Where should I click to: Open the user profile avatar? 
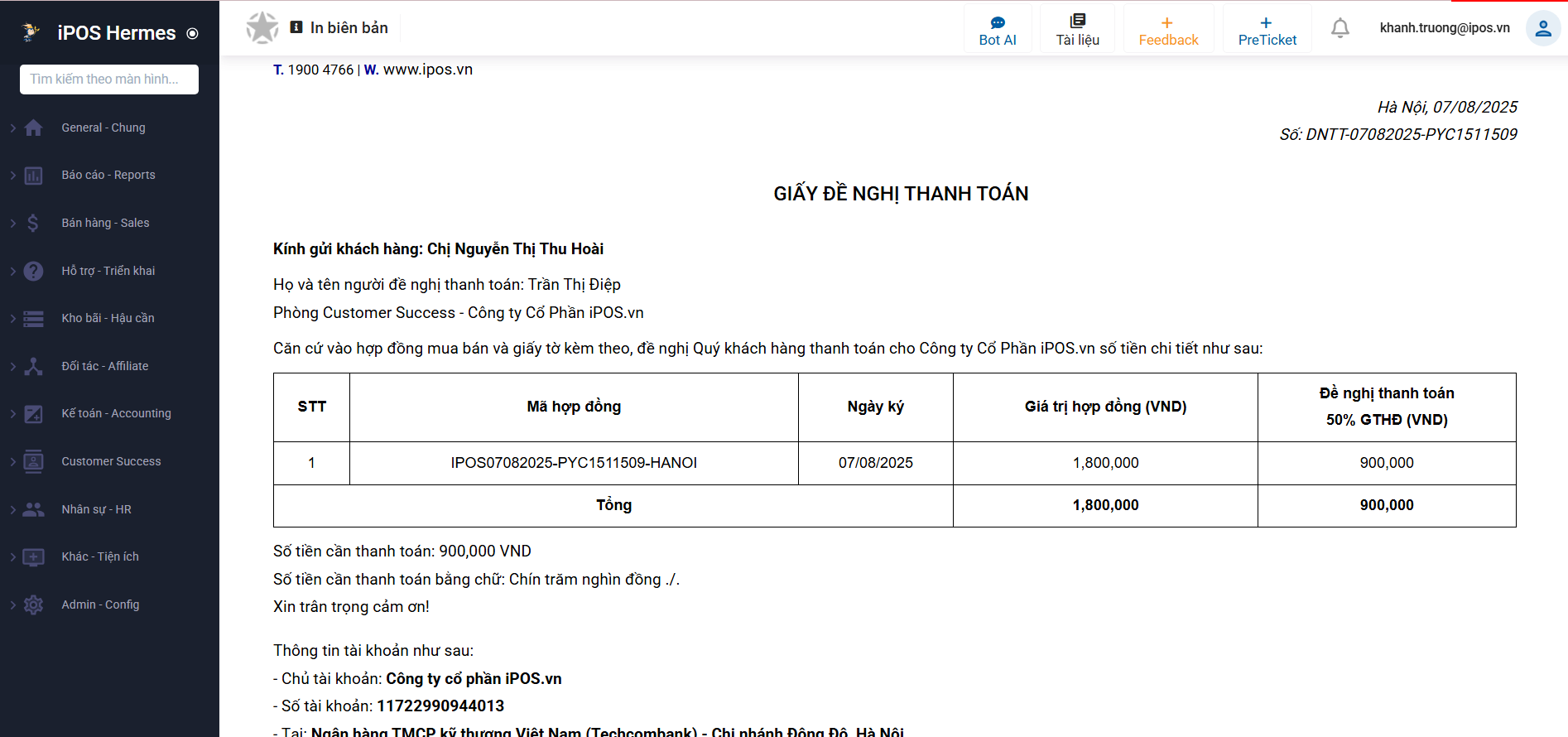[x=1543, y=28]
